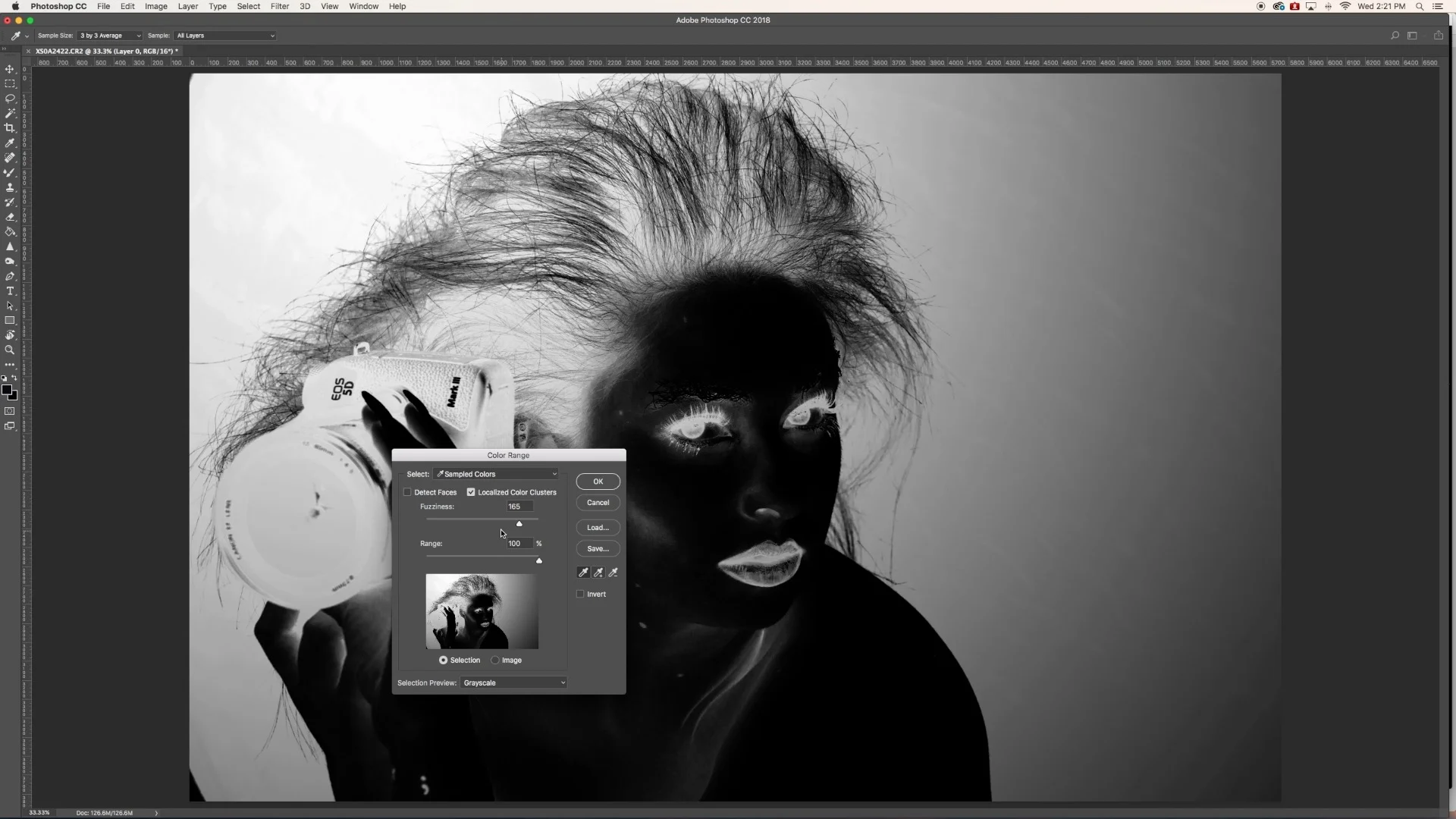This screenshot has height=819, width=1456.
Task: Click the foreground color swatch
Action: click(7, 390)
